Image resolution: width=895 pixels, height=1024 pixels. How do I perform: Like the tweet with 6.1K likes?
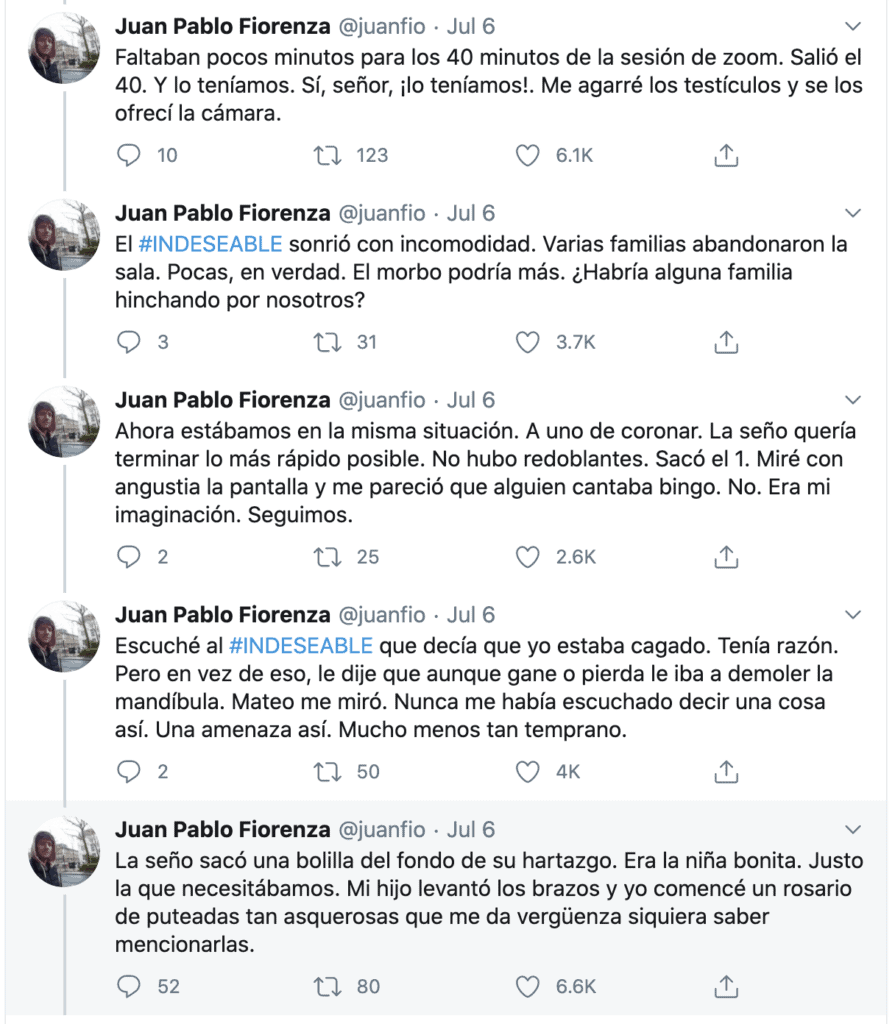click(x=527, y=155)
